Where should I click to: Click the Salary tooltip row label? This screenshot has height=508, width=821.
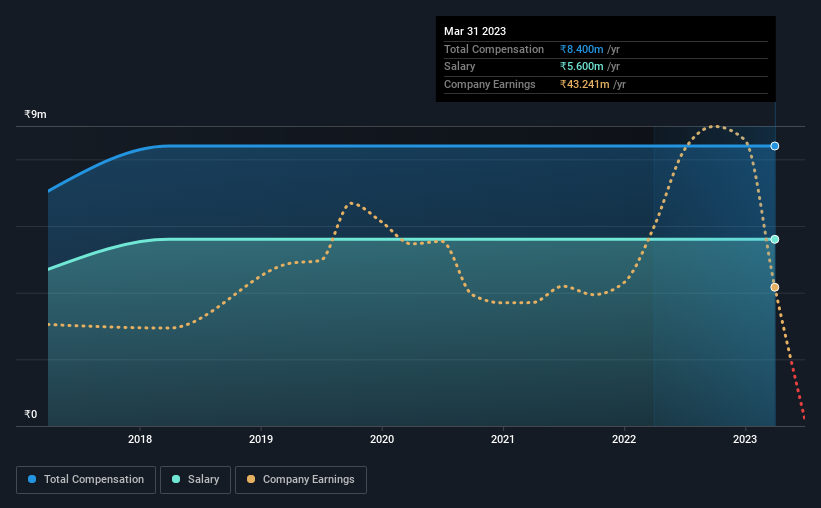pyautogui.click(x=460, y=67)
